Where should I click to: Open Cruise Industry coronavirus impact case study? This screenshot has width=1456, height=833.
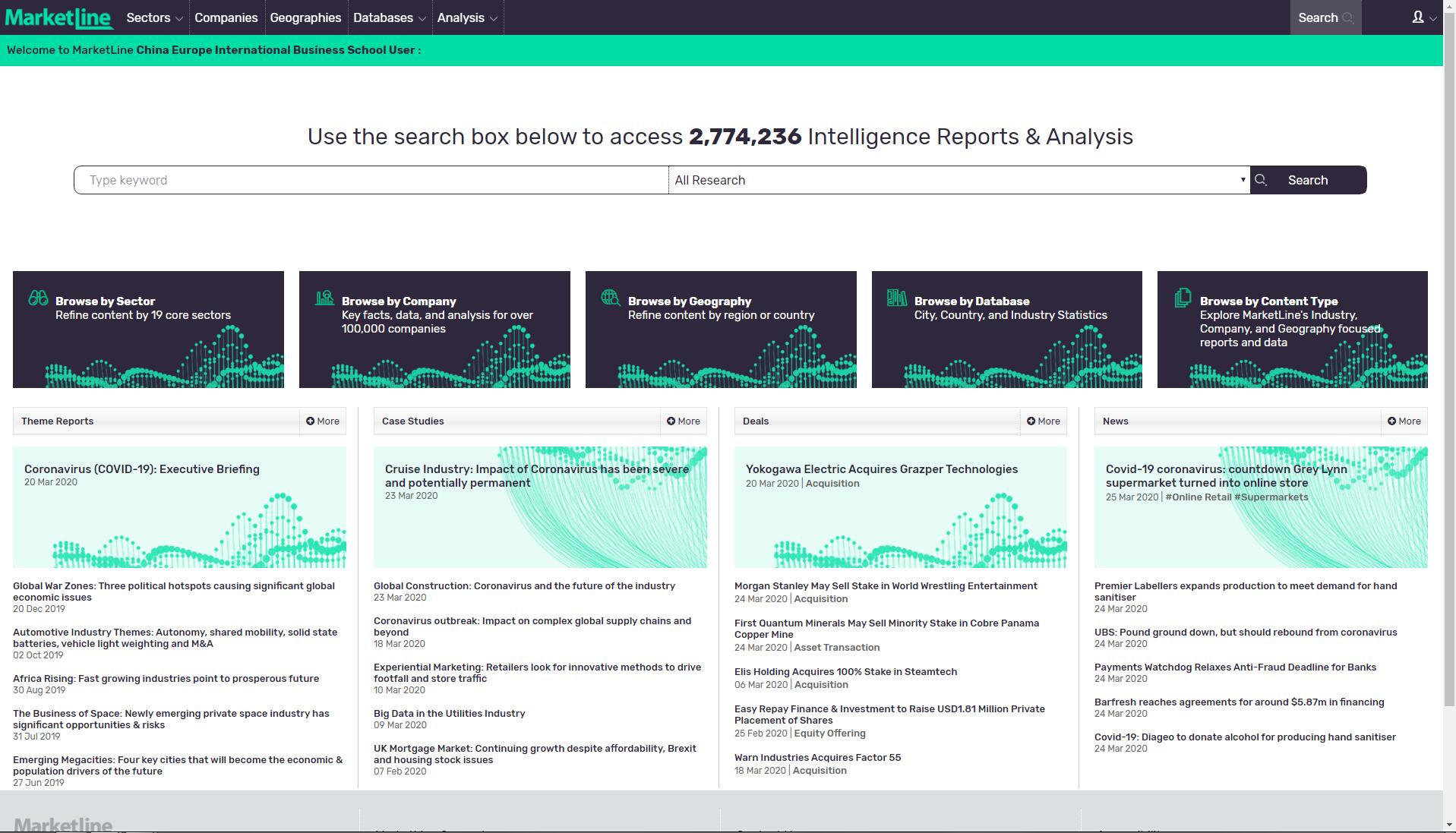(537, 476)
